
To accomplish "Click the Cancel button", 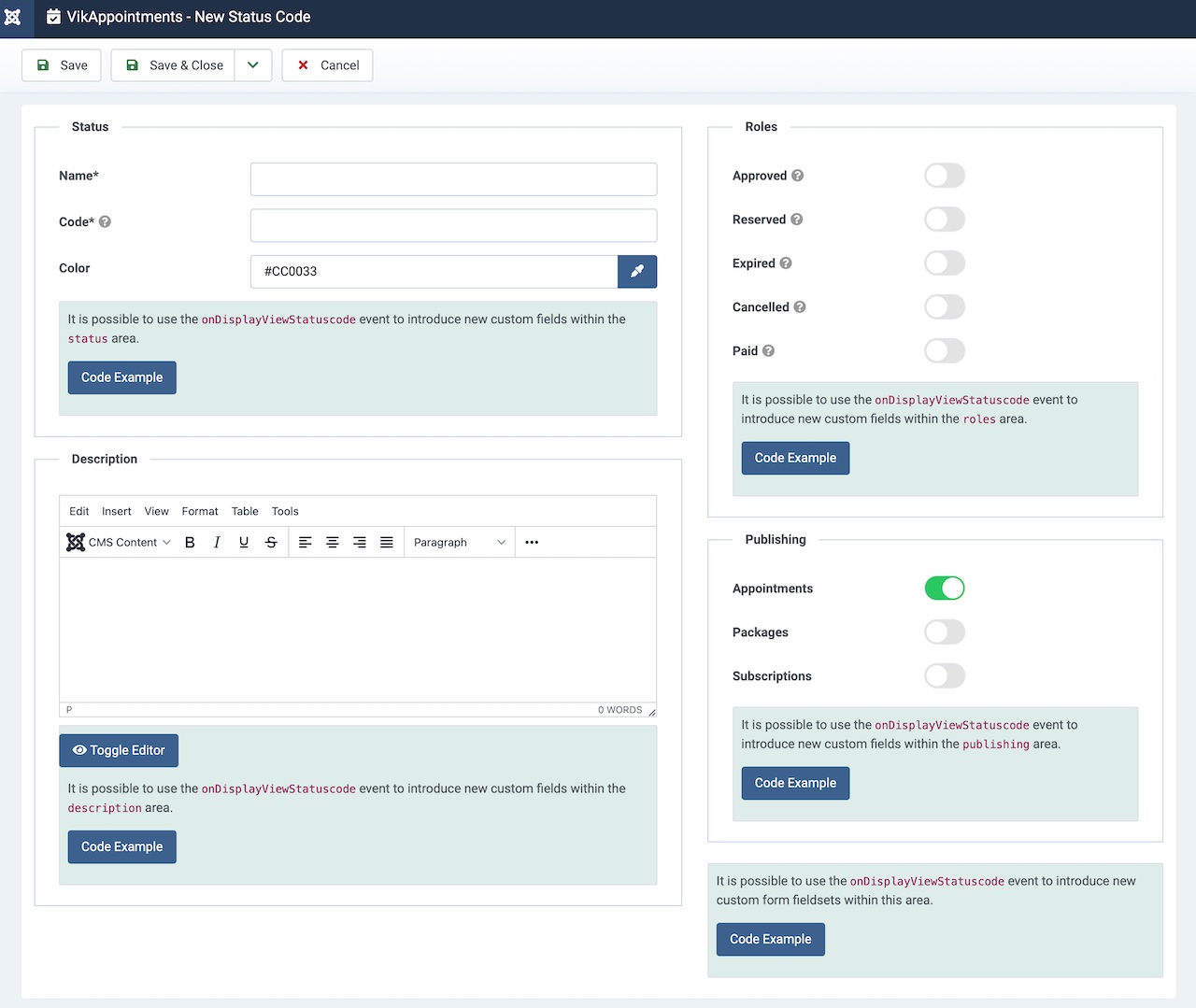I will coord(327,65).
